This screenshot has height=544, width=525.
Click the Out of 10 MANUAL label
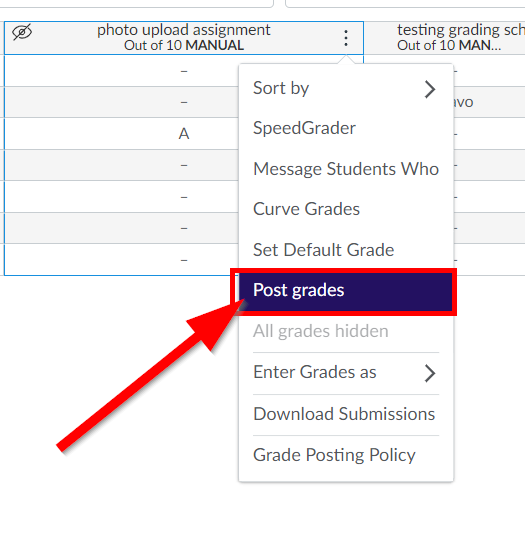(x=184, y=45)
